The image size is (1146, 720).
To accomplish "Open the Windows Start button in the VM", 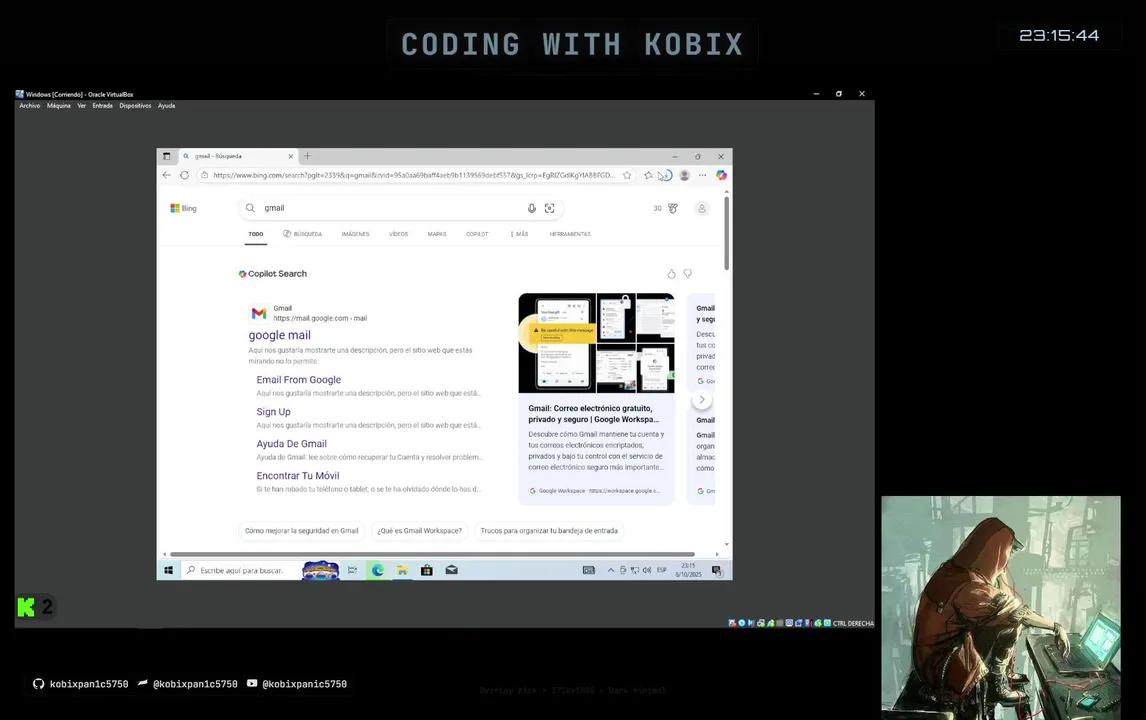I will click(168, 570).
